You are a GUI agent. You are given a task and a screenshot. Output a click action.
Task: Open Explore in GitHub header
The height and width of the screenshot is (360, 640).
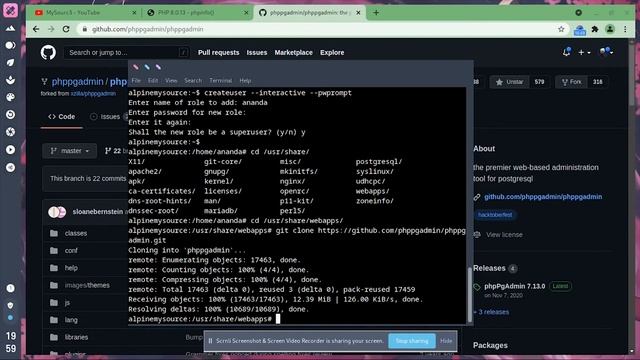(332, 52)
